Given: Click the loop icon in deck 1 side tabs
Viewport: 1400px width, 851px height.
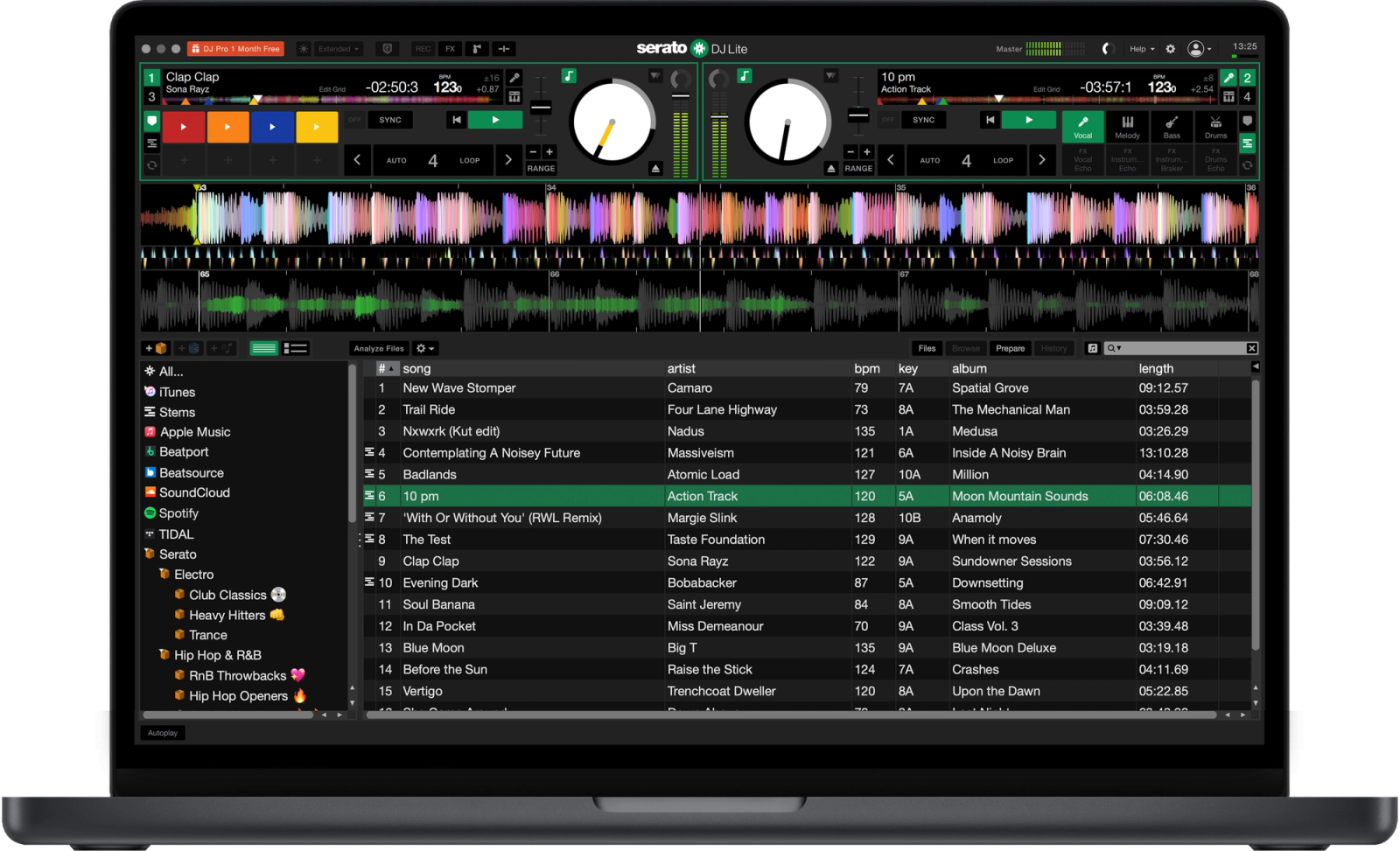Looking at the screenshot, I should click(x=151, y=164).
